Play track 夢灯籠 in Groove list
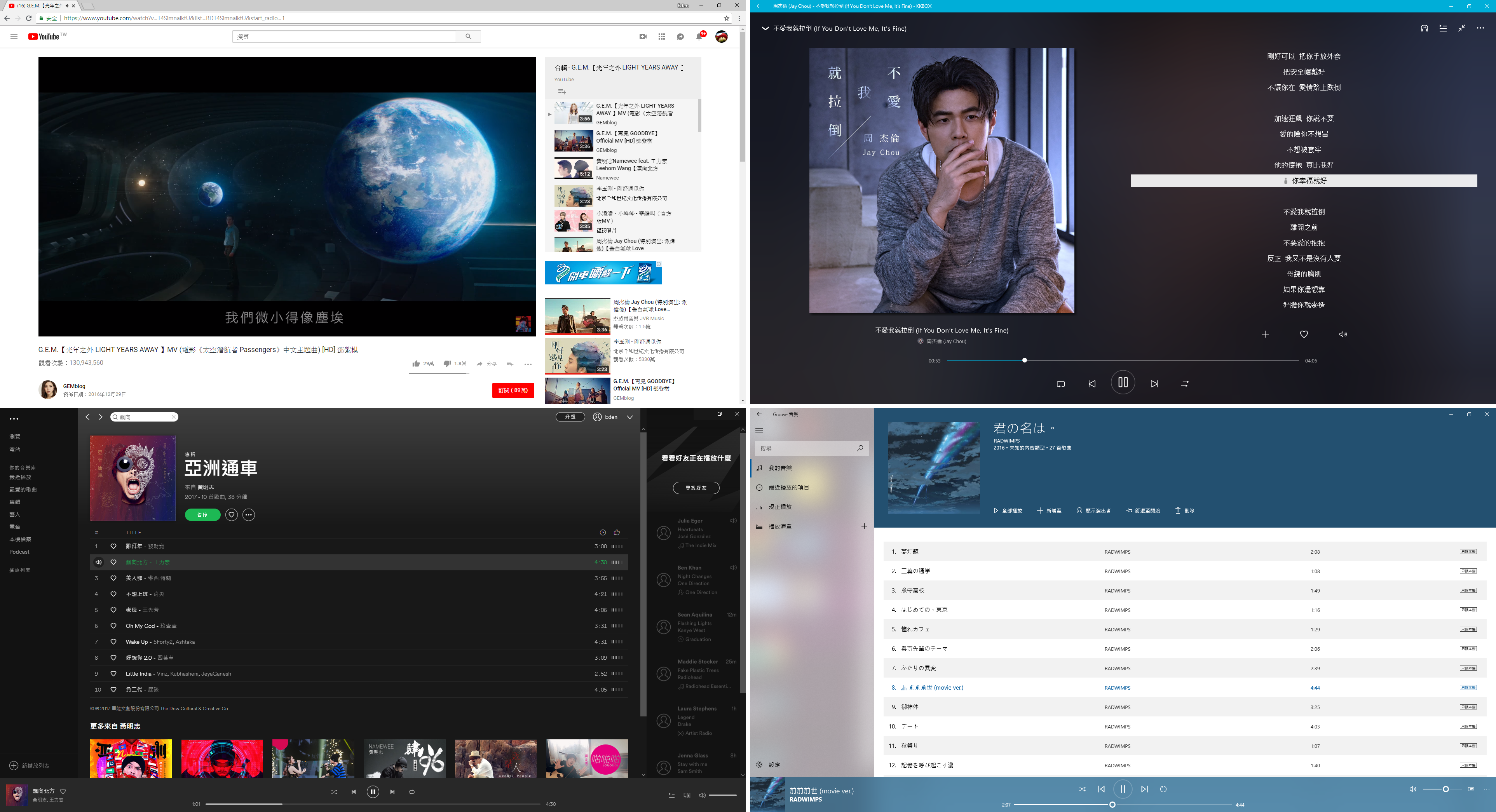The width and height of the screenshot is (1496, 812). (1185, 552)
